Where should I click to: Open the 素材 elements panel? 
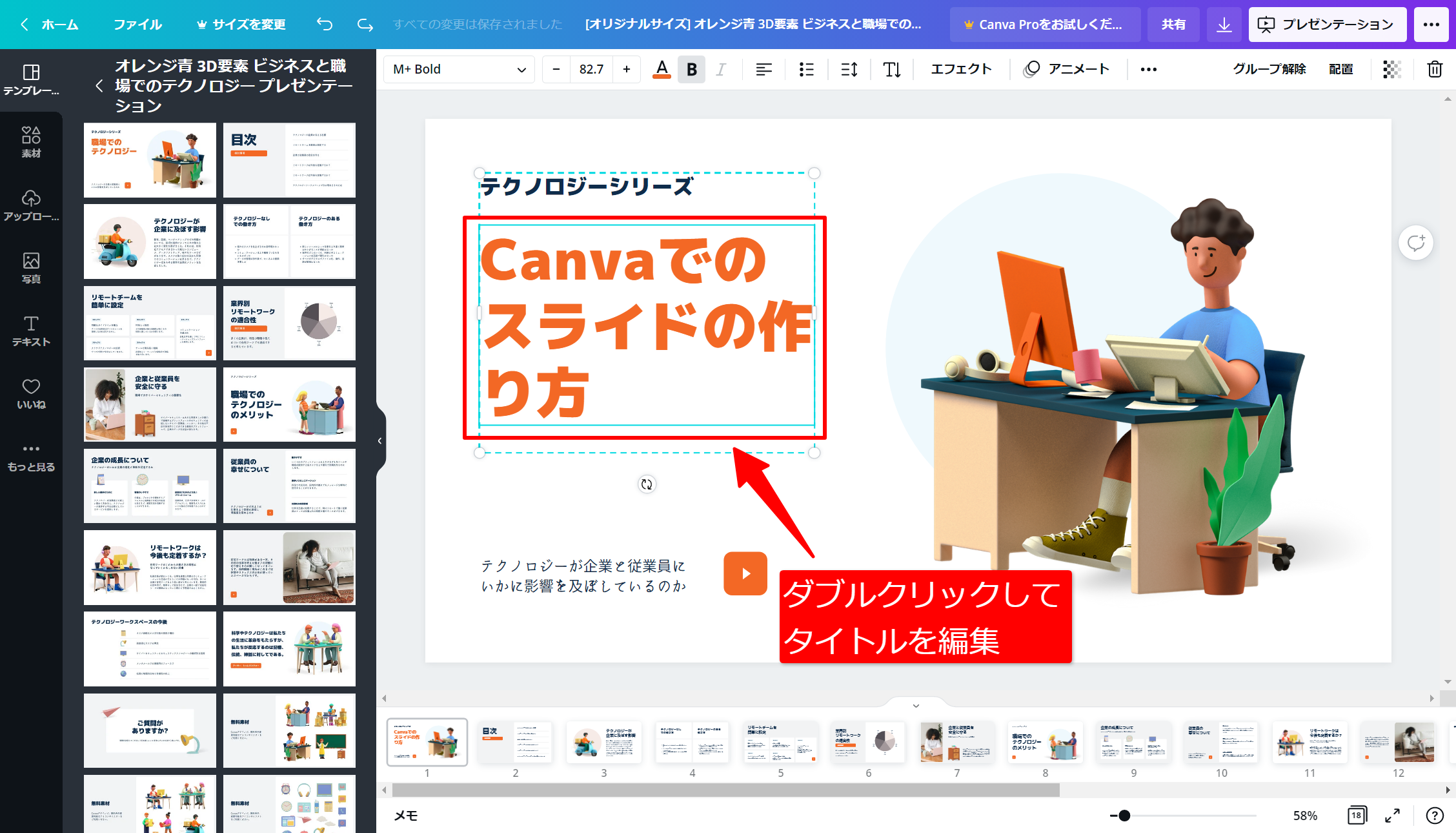coord(31,142)
